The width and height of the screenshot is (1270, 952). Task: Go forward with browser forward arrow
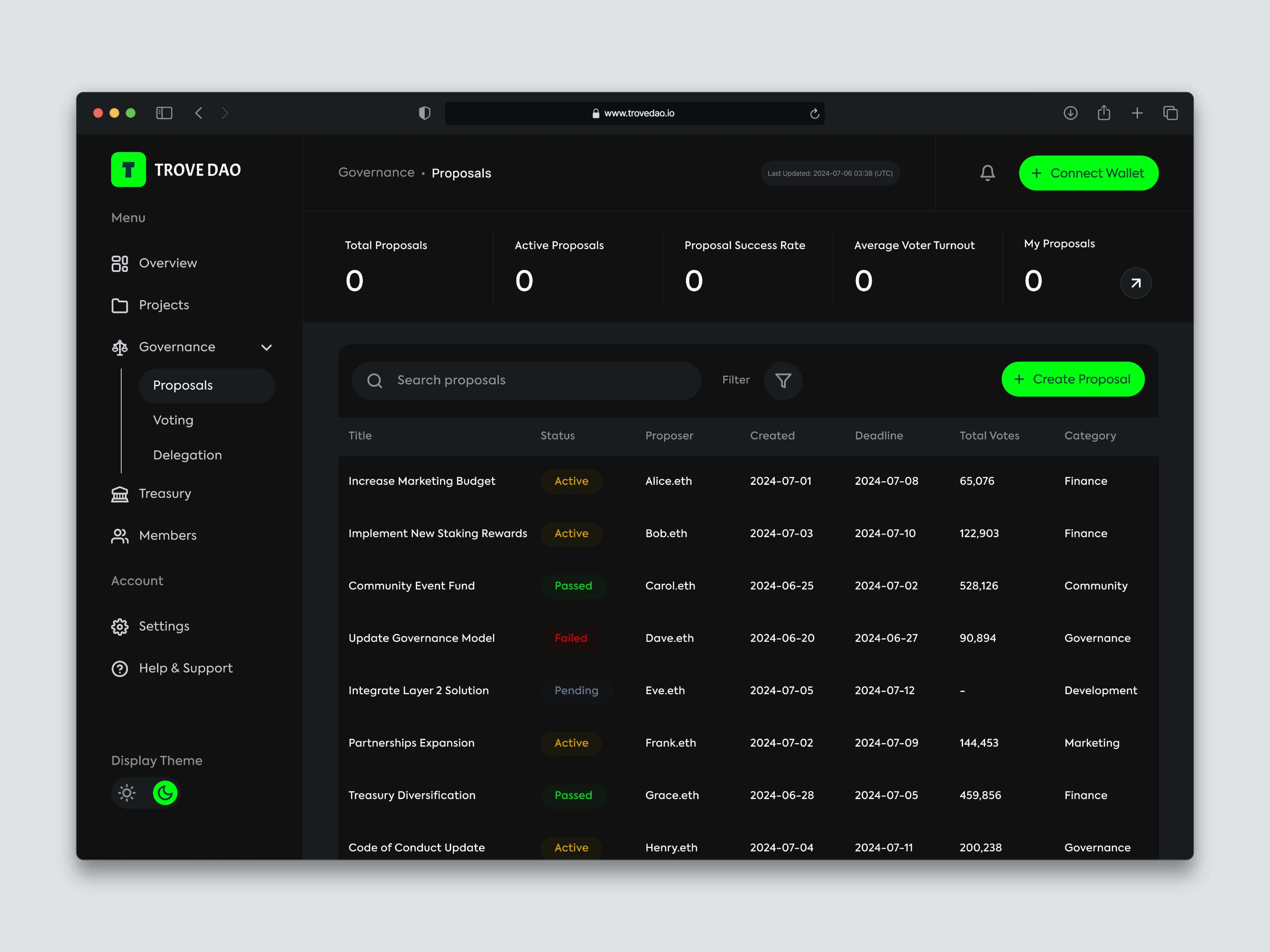coord(225,113)
